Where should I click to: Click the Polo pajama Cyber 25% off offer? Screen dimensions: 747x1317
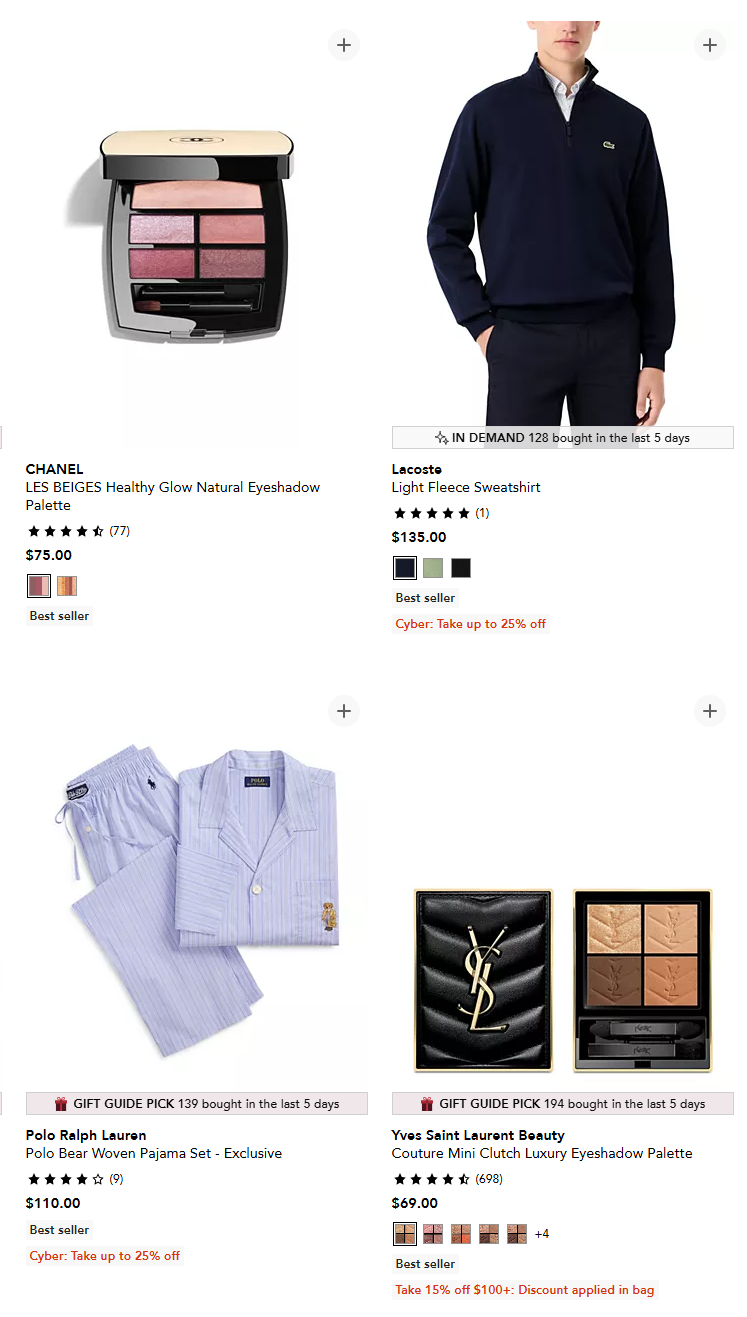(x=105, y=1256)
